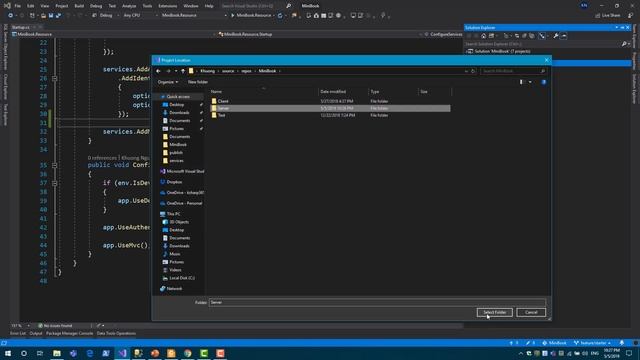The height and width of the screenshot is (360, 640).
Task: Click source in the breadcrumb path
Action: 228,71
